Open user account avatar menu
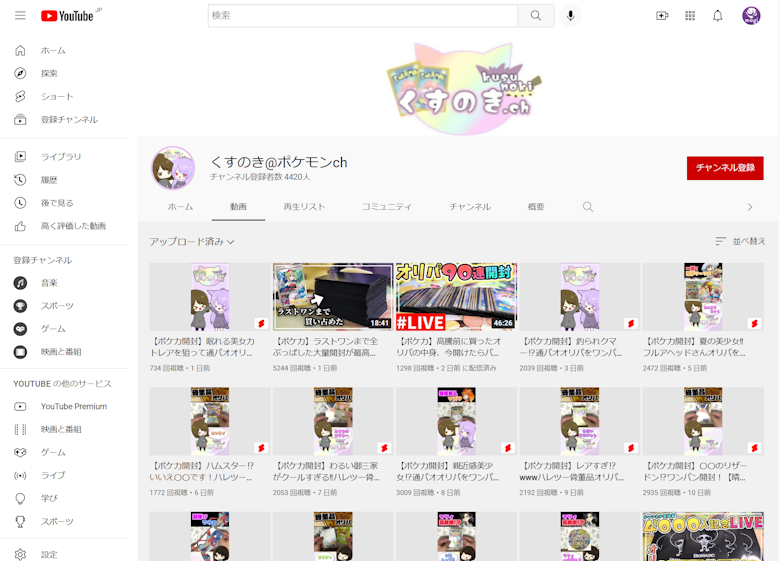 click(x=751, y=16)
